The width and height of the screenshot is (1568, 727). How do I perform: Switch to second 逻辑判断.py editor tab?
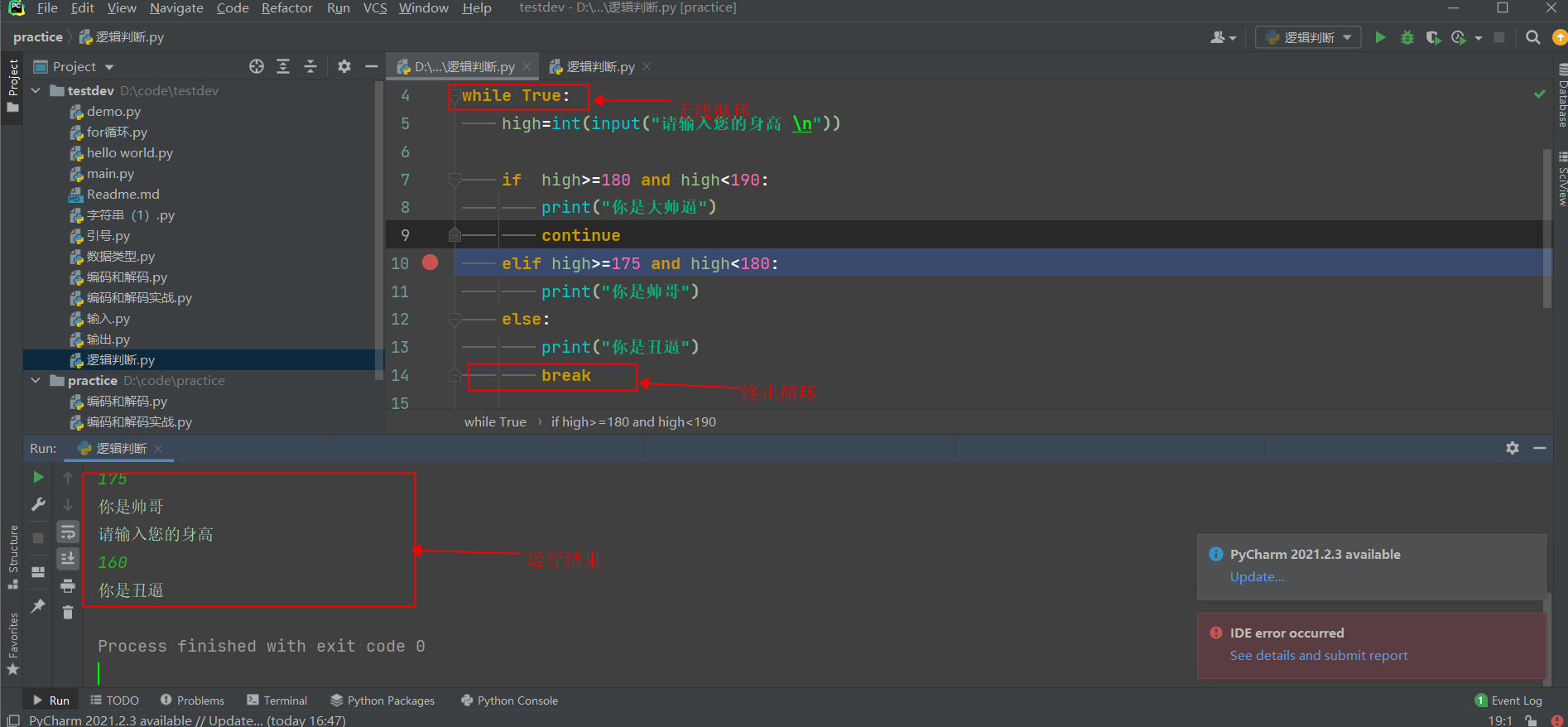(x=600, y=66)
